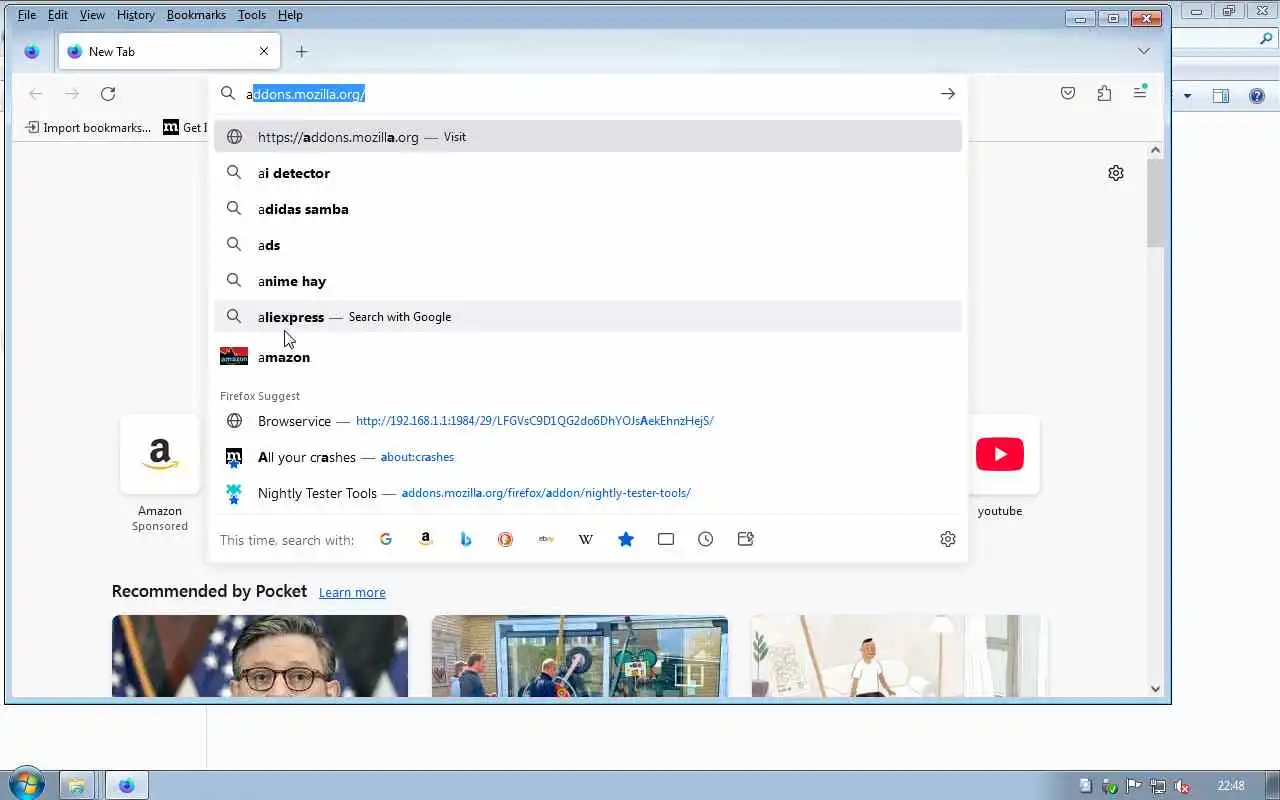Open the third Pocket story thumbnail with illustration

click(x=898, y=656)
